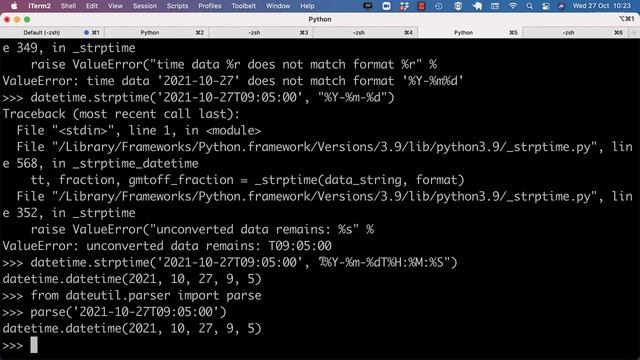This screenshot has width=640, height=360.
Task: Click the red menu bar app icon
Action: pos(422,6)
